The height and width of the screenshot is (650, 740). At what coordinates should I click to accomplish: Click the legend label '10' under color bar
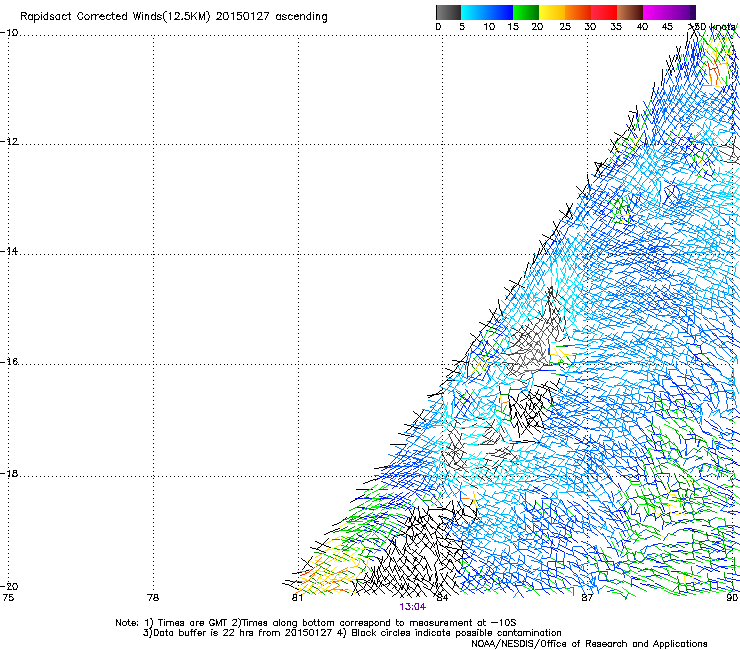489,27
